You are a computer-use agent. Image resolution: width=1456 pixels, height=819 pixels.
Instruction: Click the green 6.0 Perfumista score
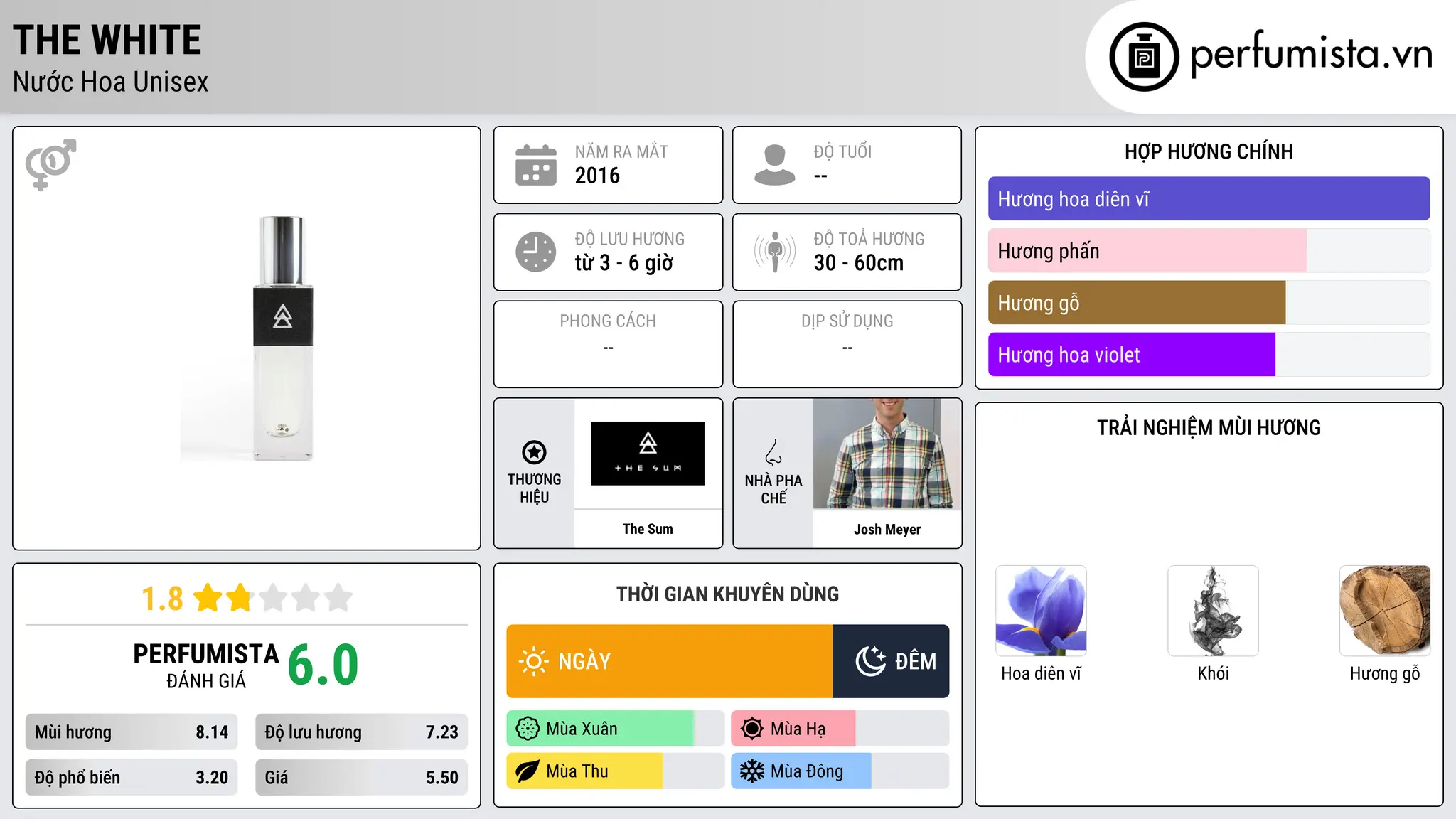click(323, 665)
